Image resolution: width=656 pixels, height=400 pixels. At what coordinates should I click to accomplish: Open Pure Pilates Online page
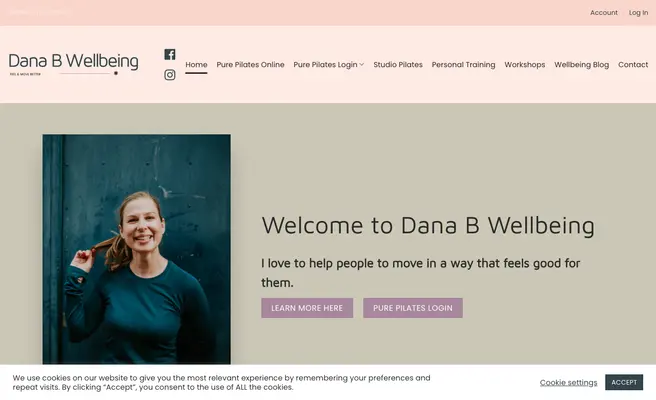[x=250, y=64]
